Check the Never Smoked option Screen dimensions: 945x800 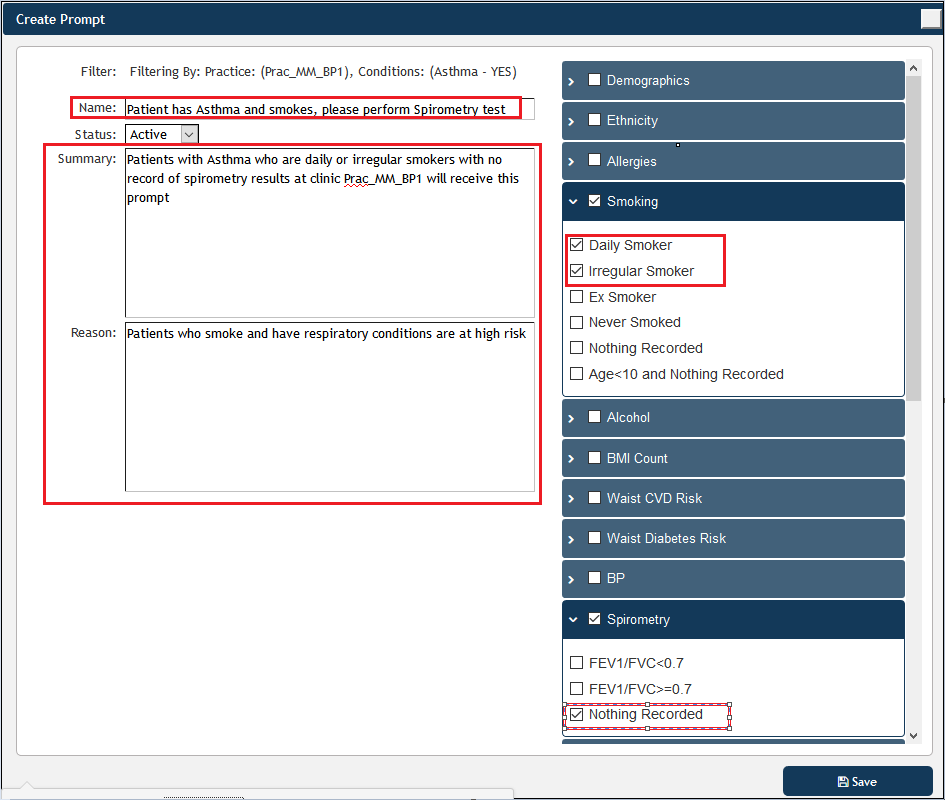(577, 323)
